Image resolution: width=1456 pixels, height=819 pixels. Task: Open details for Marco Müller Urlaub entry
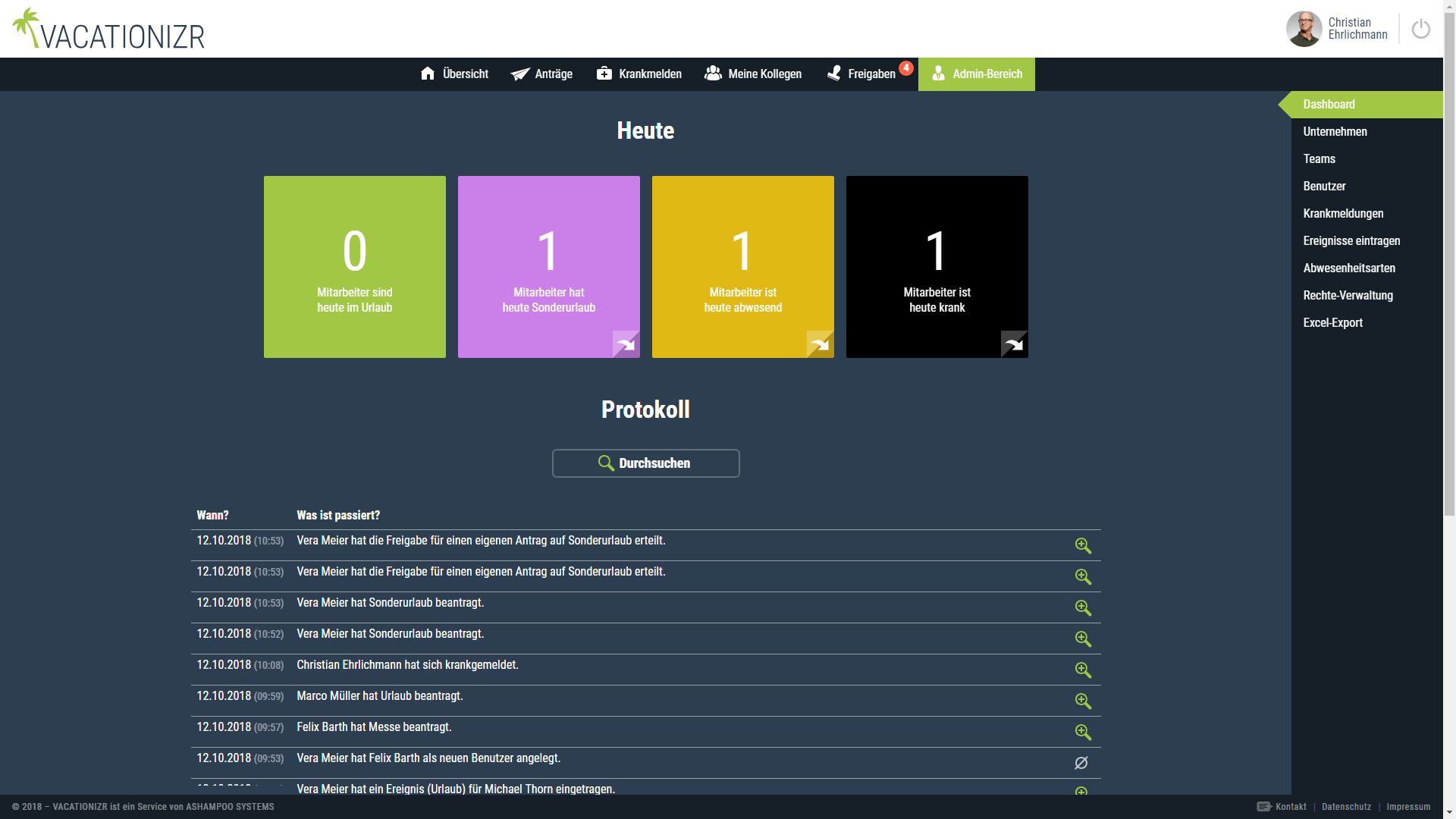1083,701
